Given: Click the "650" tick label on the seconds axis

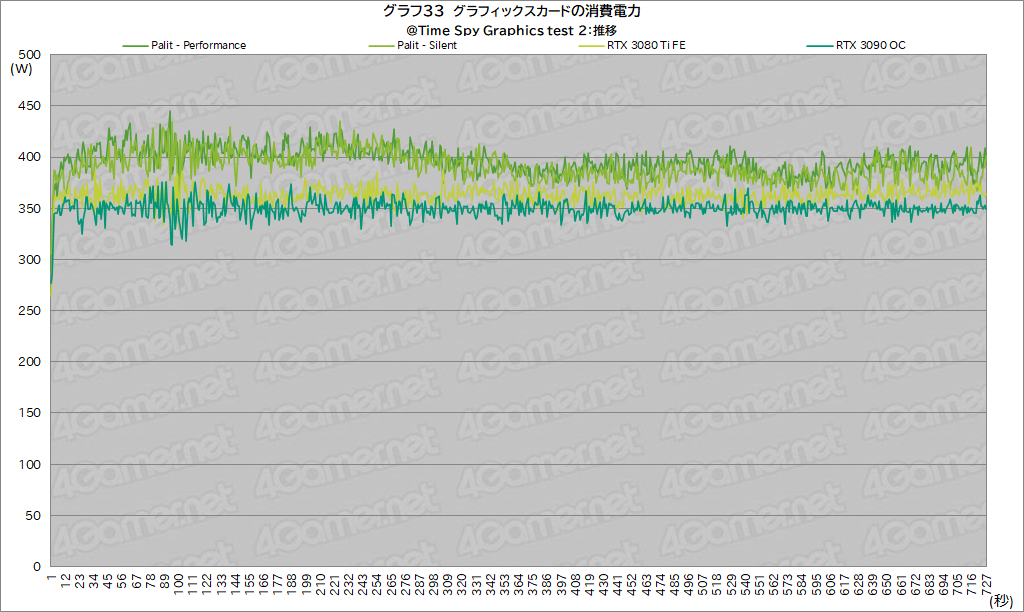Looking at the screenshot, I should click(x=887, y=583).
